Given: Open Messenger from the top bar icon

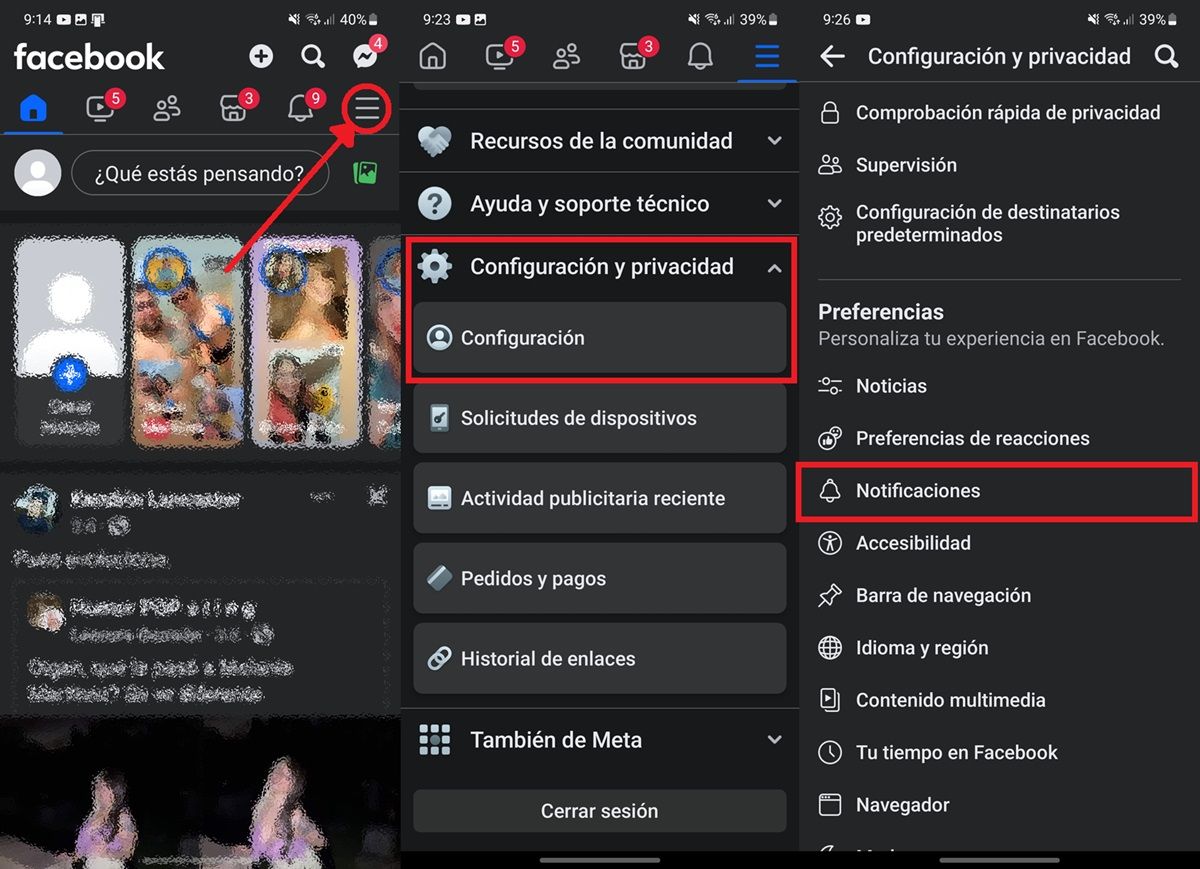Looking at the screenshot, I should (363, 57).
